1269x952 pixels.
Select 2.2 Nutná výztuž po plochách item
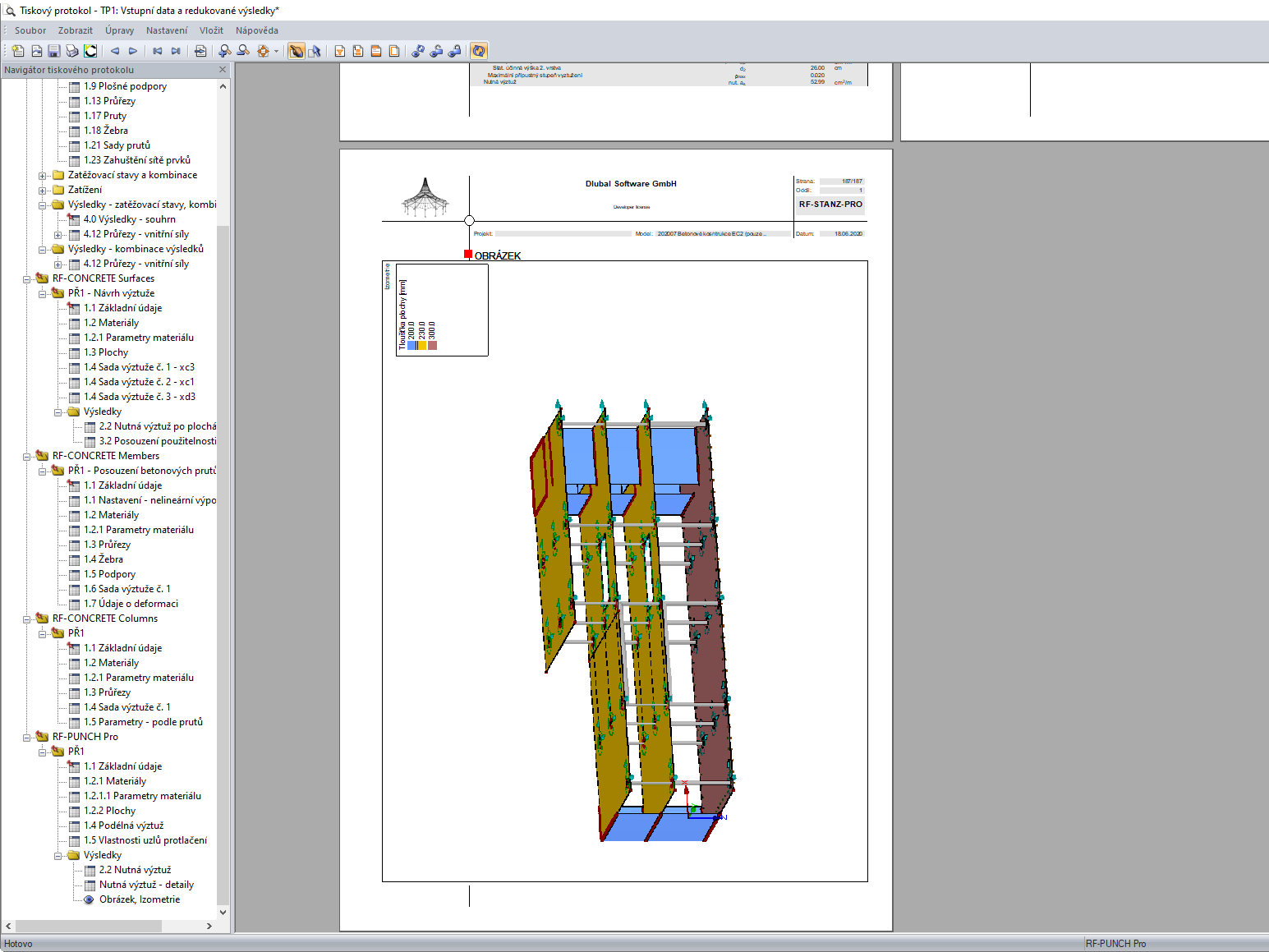point(158,426)
